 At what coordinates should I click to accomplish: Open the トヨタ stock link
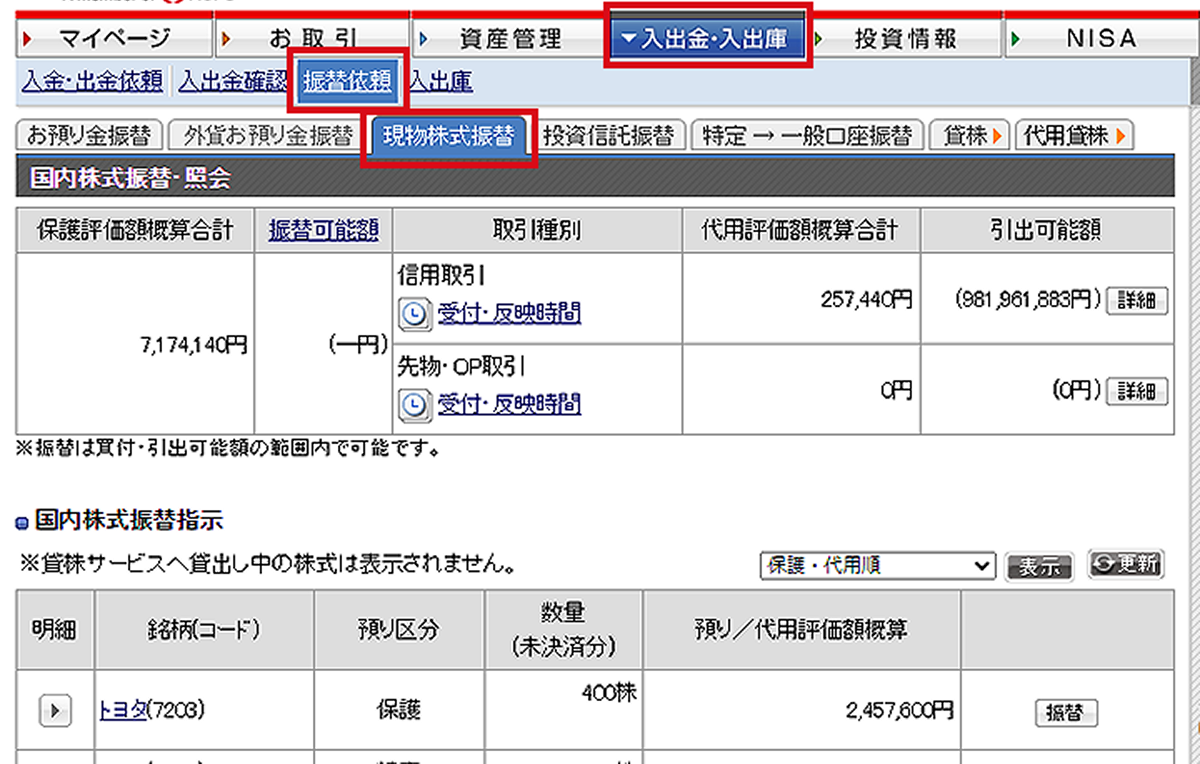[x=122, y=711]
